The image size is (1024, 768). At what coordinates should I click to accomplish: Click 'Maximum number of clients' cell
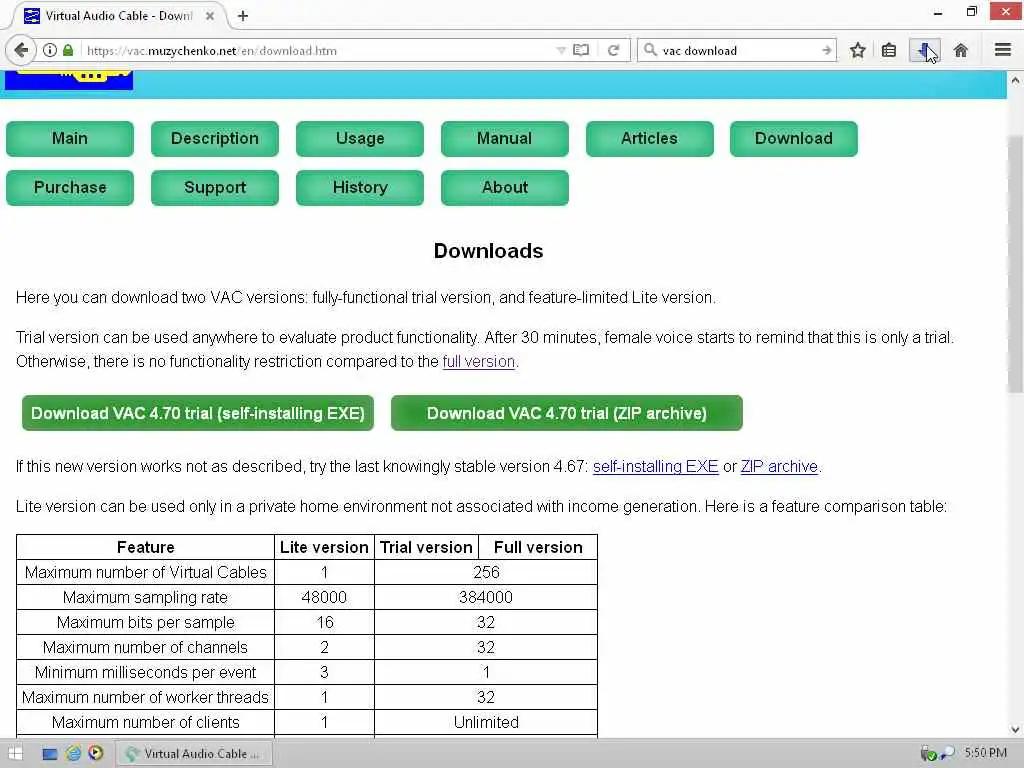(146, 722)
